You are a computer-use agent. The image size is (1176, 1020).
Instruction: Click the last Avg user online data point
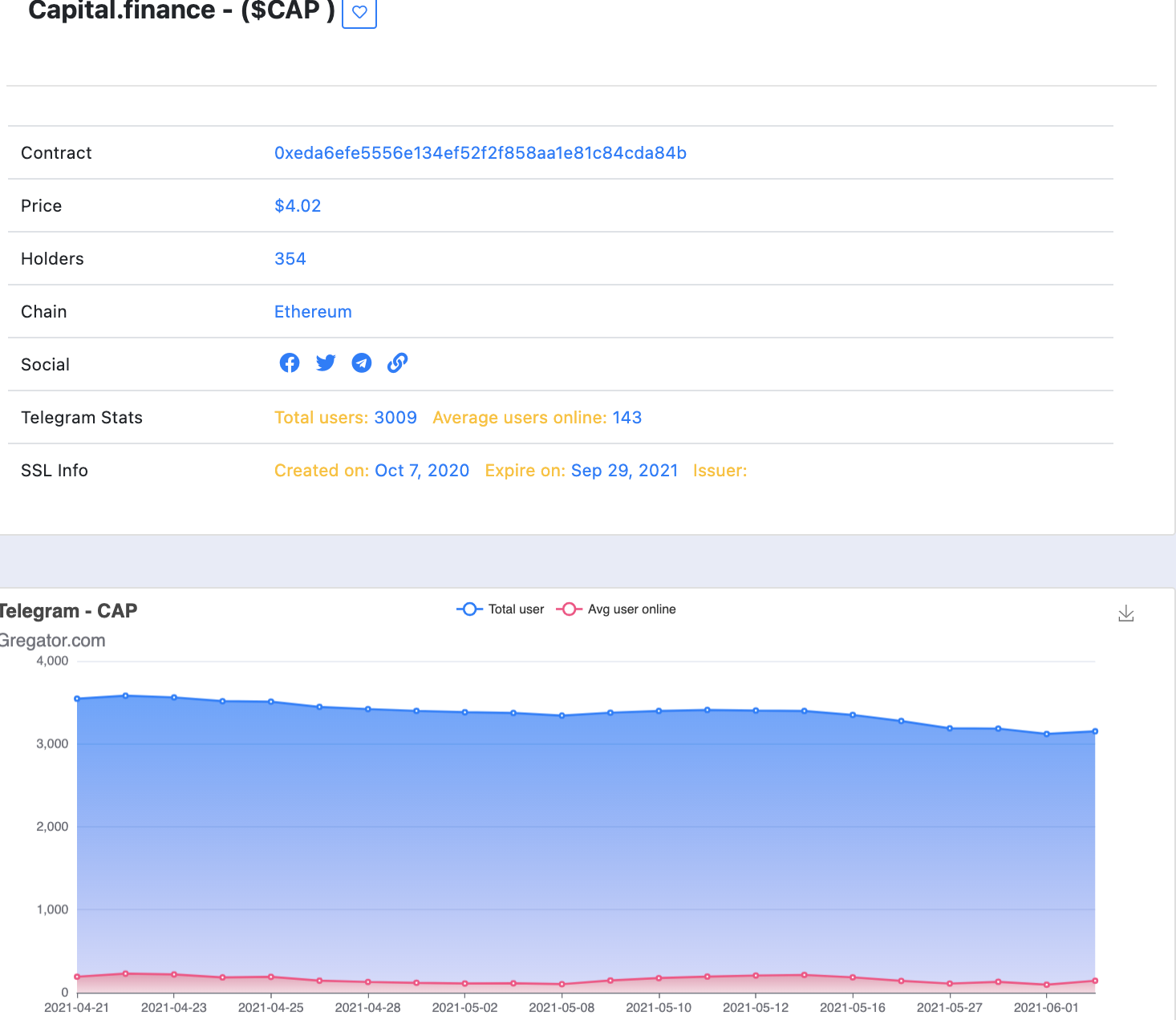pos(1095,981)
